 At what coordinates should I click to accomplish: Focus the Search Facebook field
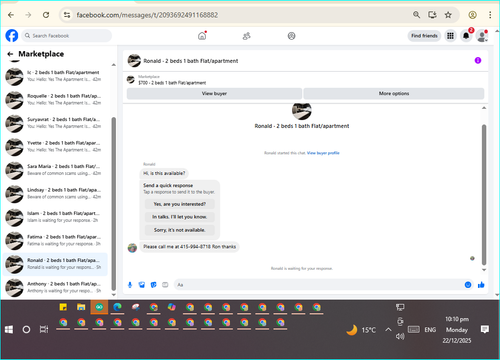click(x=67, y=36)
